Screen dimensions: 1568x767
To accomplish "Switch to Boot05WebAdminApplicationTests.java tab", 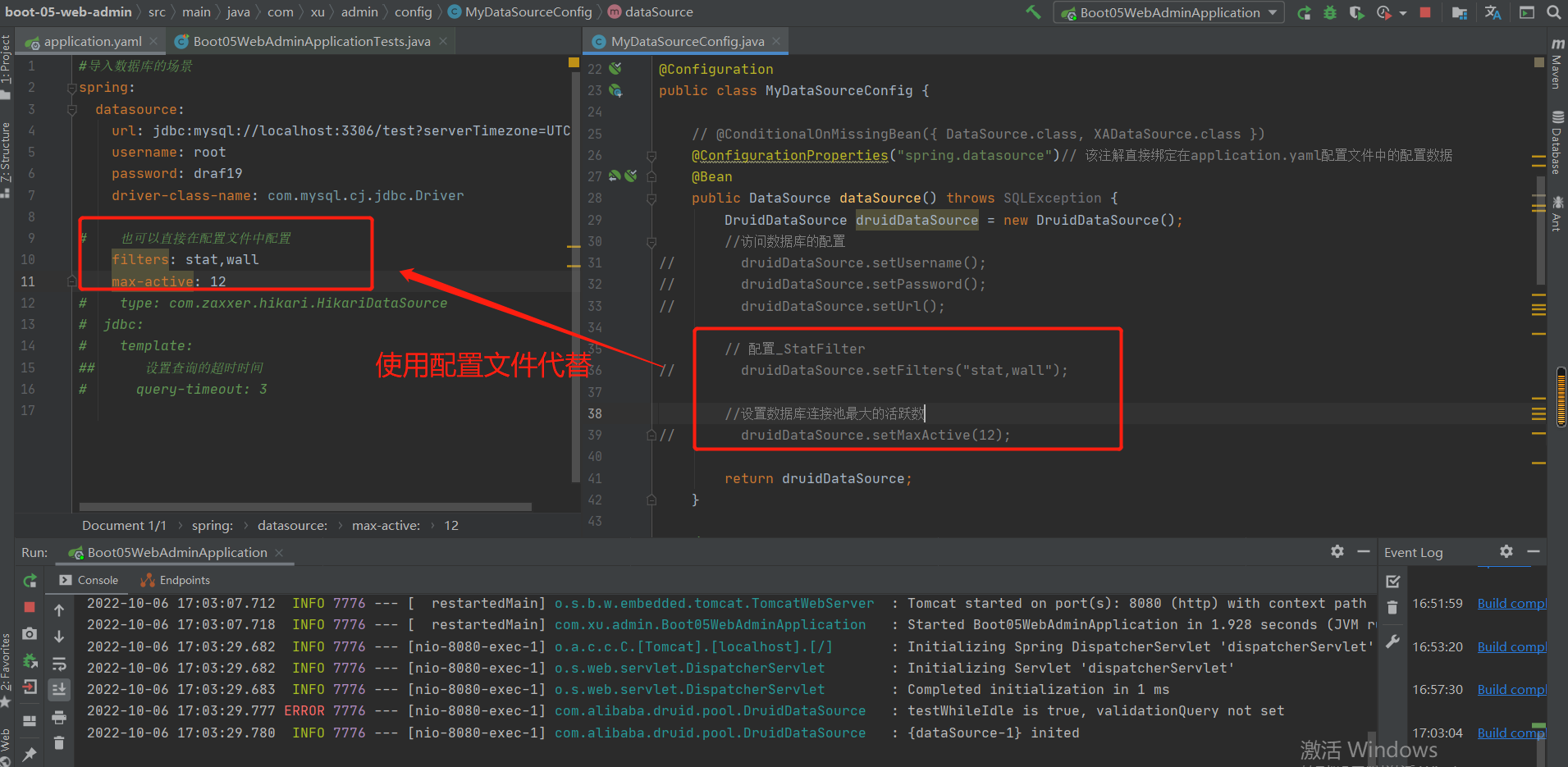I will pyautogui.click(x=312, y=41).
